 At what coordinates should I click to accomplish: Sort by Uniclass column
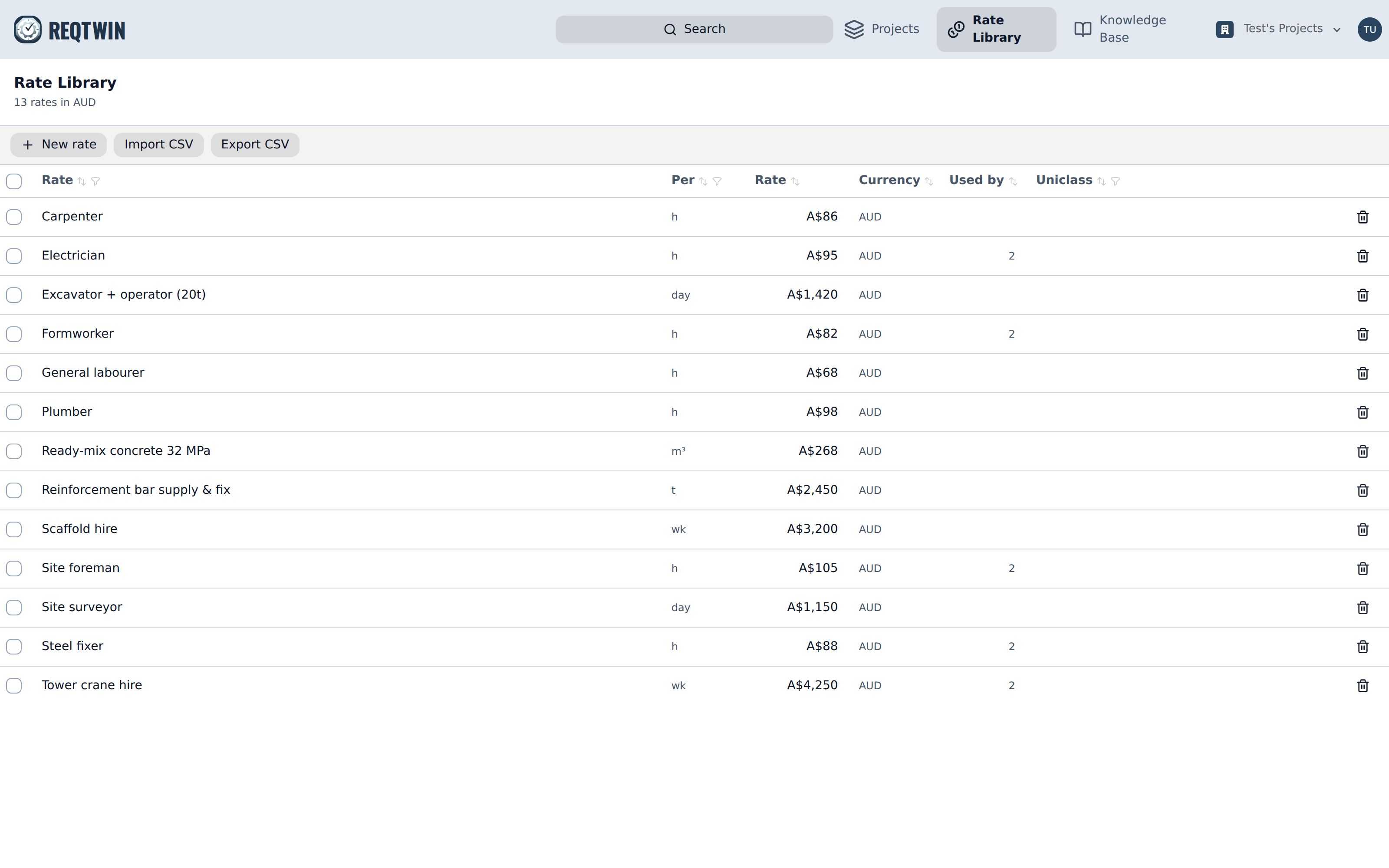(1102, 181)
